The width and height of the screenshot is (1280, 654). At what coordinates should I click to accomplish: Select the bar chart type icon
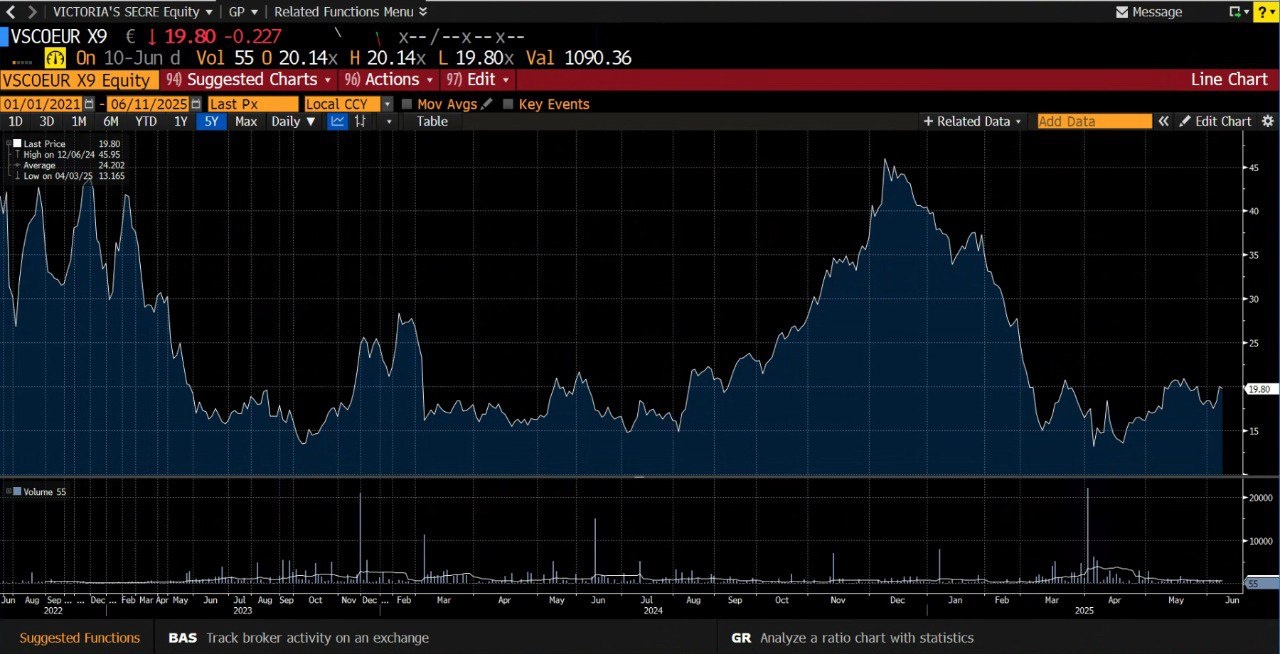(x=360, y=121)
